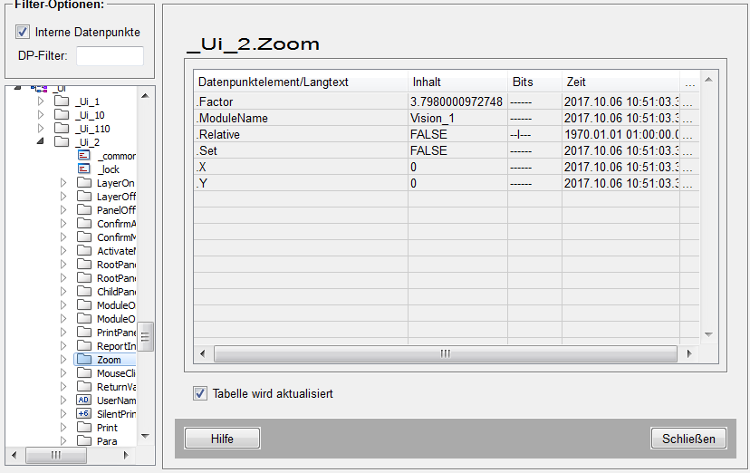750x473 pixels.
Task: Click the Bits column header
Action: pos(535,82)
